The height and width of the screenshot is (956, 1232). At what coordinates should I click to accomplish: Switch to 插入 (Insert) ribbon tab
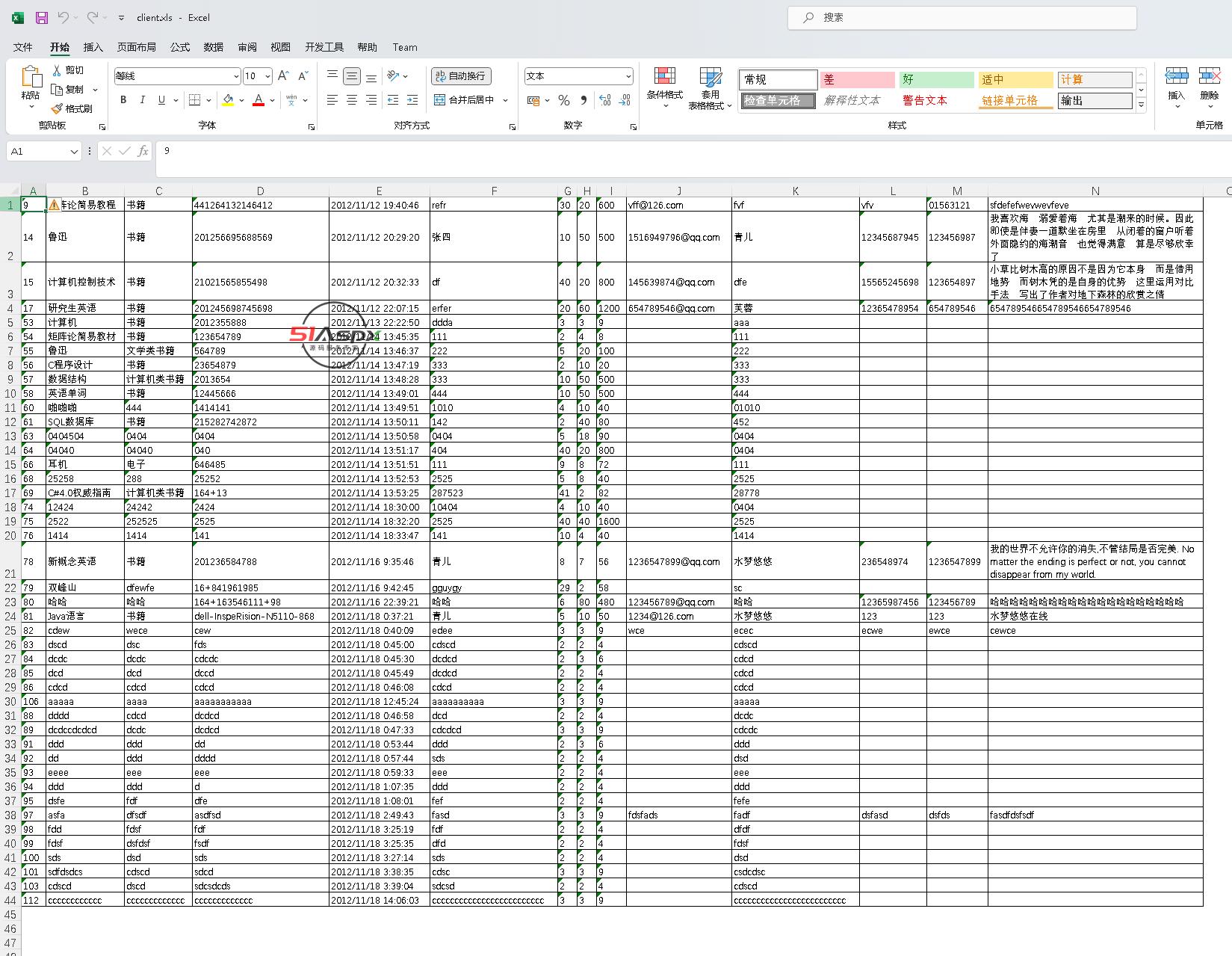click(93, 47)
